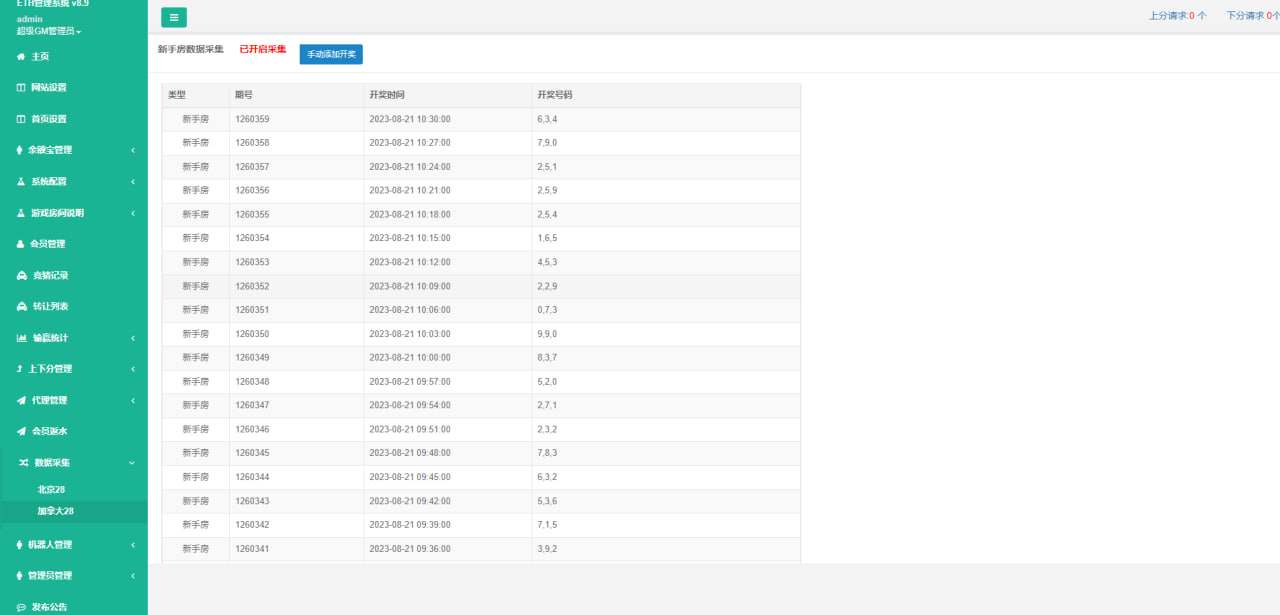Click the winning numbers 7,1,5
The image size is (1280, 615).
(547, 525)
